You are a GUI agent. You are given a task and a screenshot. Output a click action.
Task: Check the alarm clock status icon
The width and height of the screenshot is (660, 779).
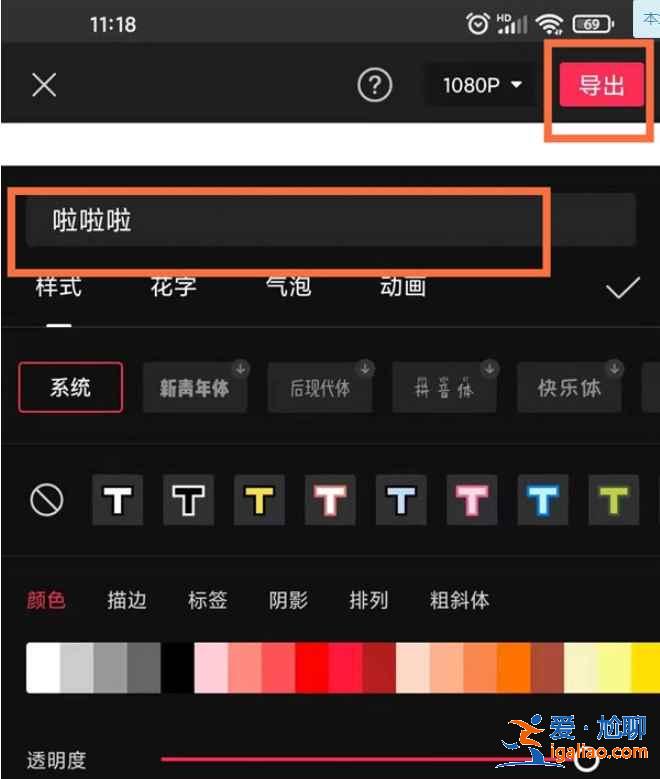(x=478, y=24)
